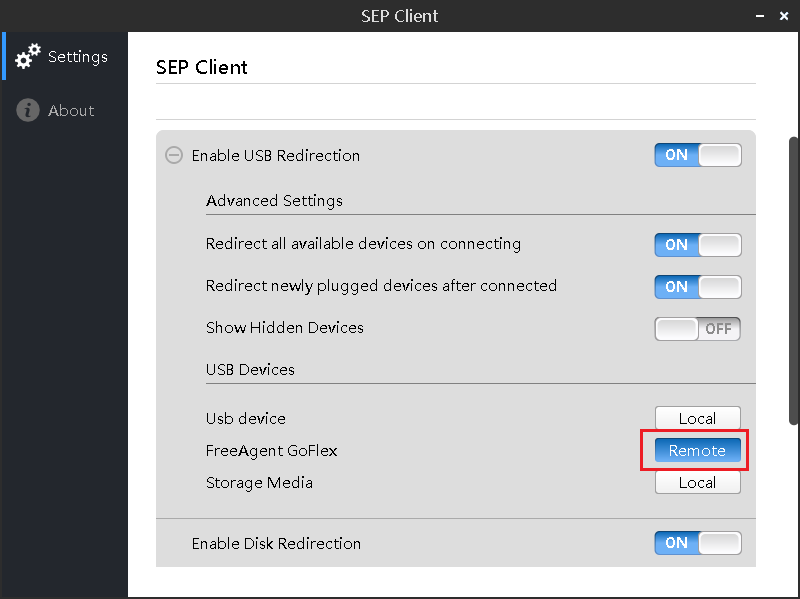Open the Settings tab label

[x=78, y=57]
